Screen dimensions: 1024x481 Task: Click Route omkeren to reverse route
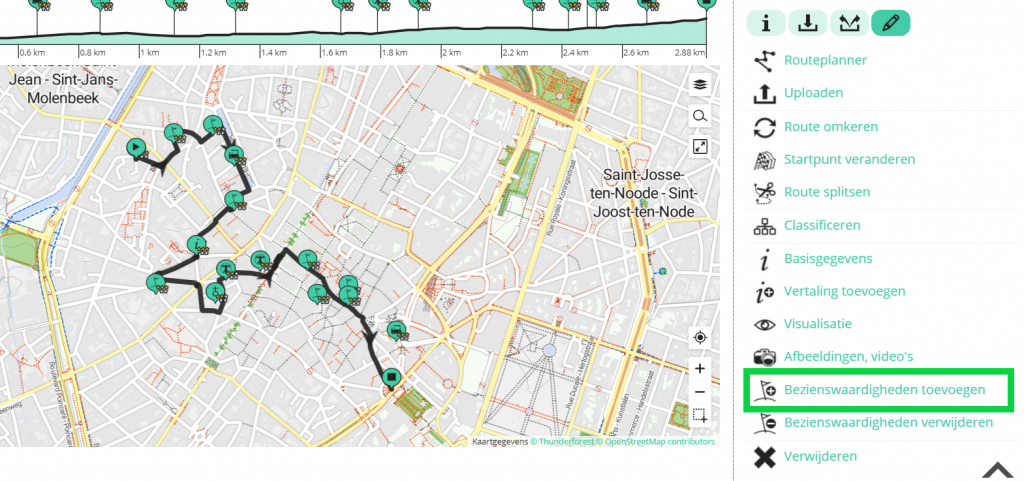coord(831,126)
